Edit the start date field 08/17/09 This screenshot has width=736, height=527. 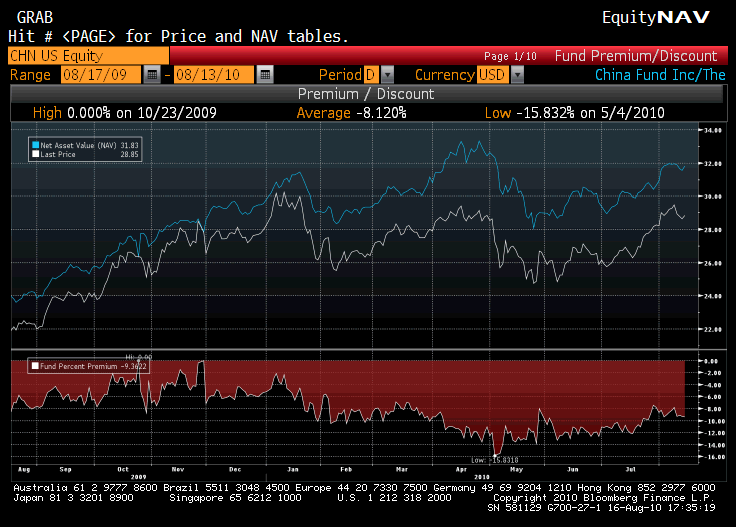coord(101,75)
